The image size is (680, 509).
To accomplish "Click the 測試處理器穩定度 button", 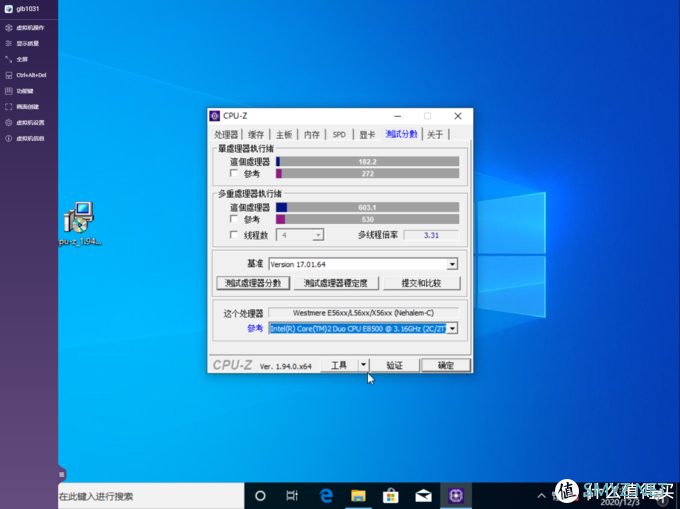I will click(x=336, y=283).
